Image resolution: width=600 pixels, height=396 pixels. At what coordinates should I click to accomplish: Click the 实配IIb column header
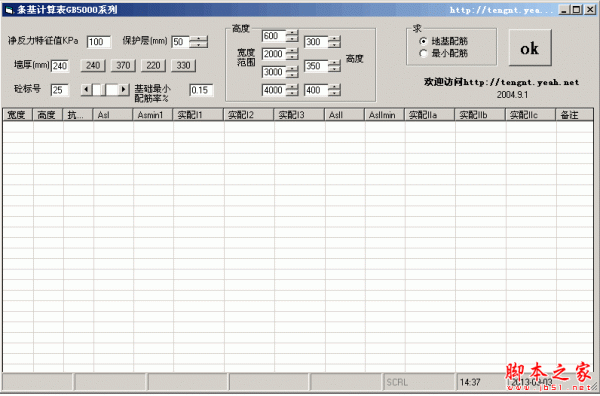480,115
